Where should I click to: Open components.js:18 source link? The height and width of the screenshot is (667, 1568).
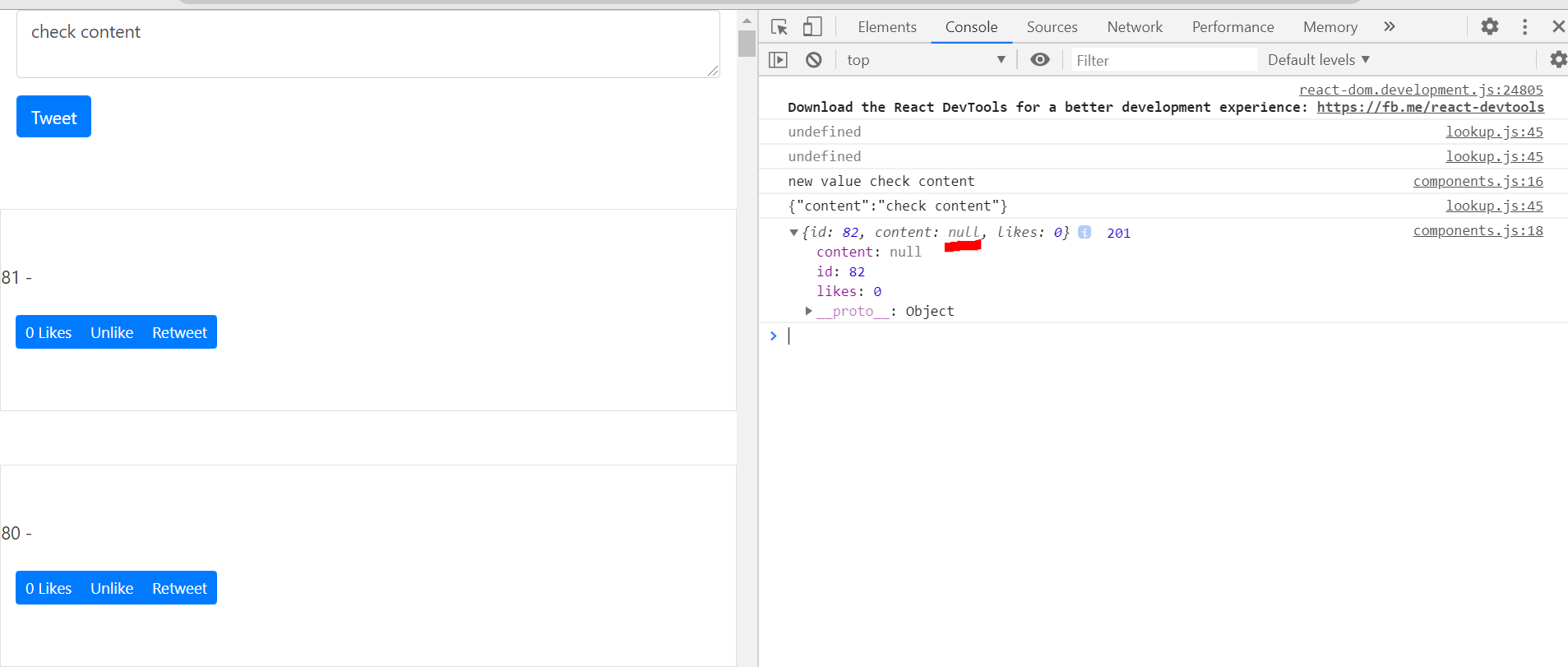pyautogui.click(x=1478, y=230)
